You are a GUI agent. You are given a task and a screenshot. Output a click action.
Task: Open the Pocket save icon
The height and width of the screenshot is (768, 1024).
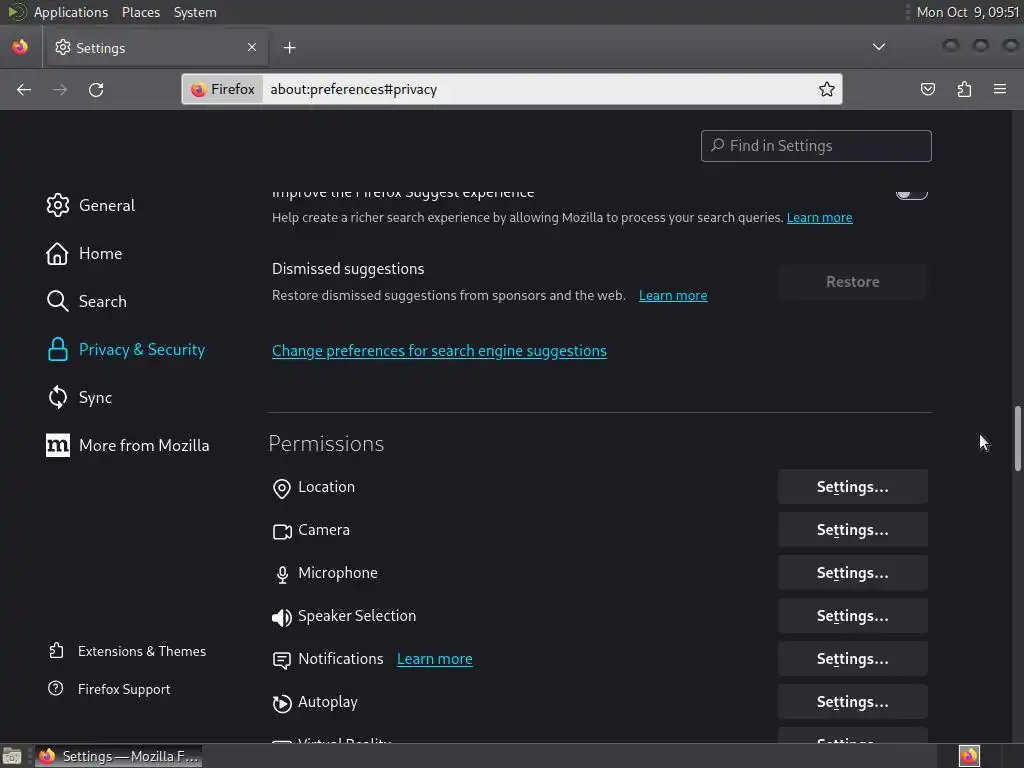coord(928,89)
